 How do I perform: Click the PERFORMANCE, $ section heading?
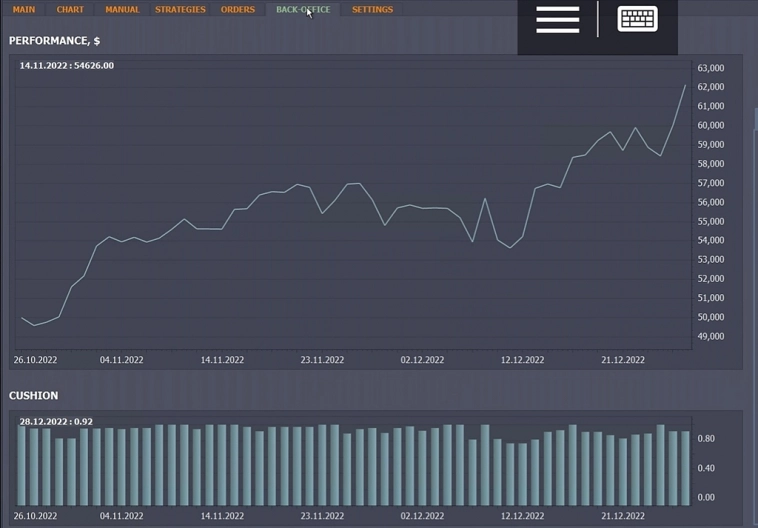pos(54,41)
